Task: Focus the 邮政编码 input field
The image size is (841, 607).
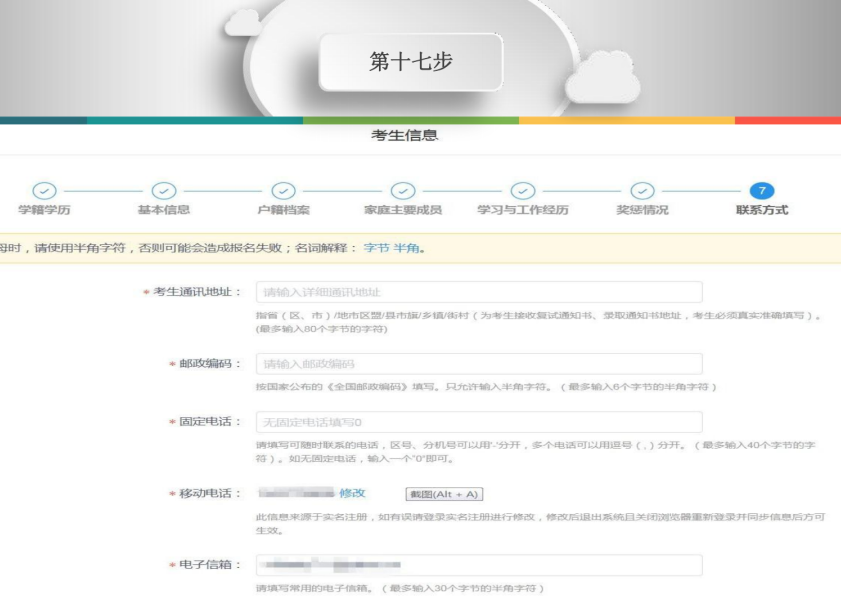Action: (479, 363)
